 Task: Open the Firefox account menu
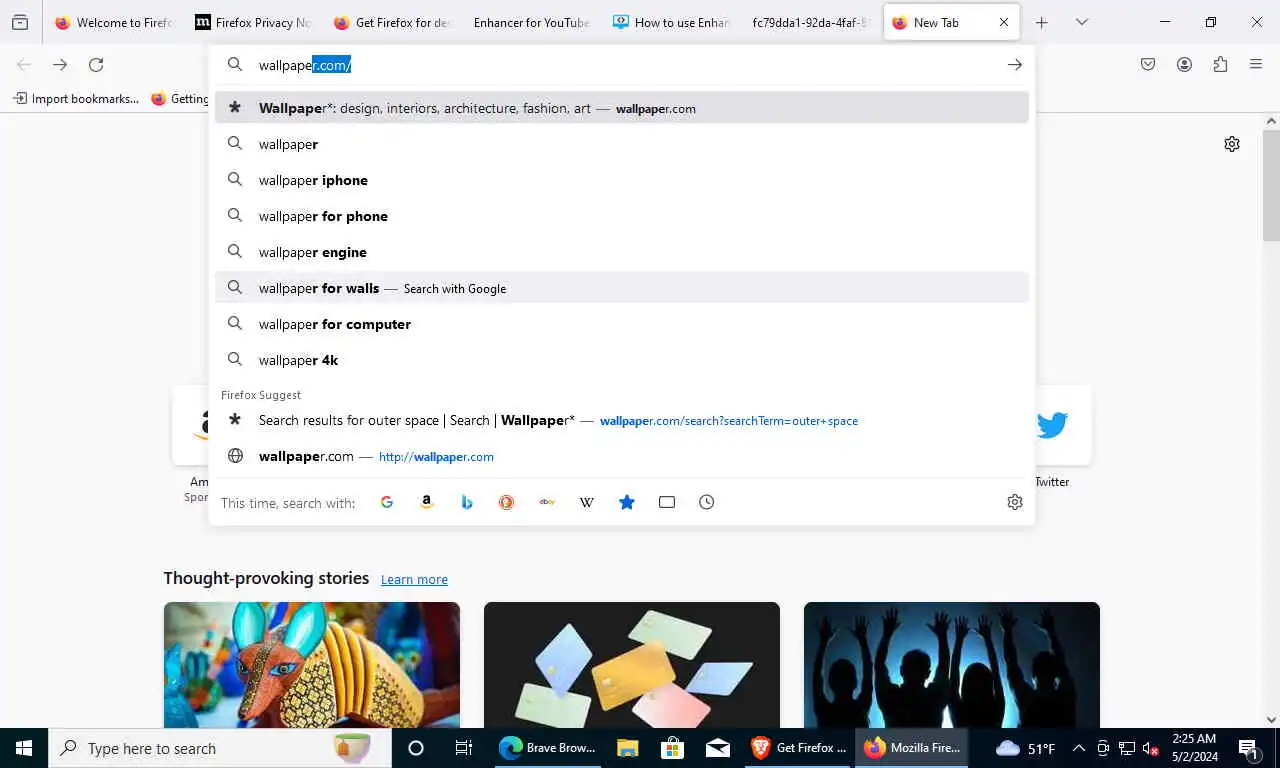(1184, 65)
